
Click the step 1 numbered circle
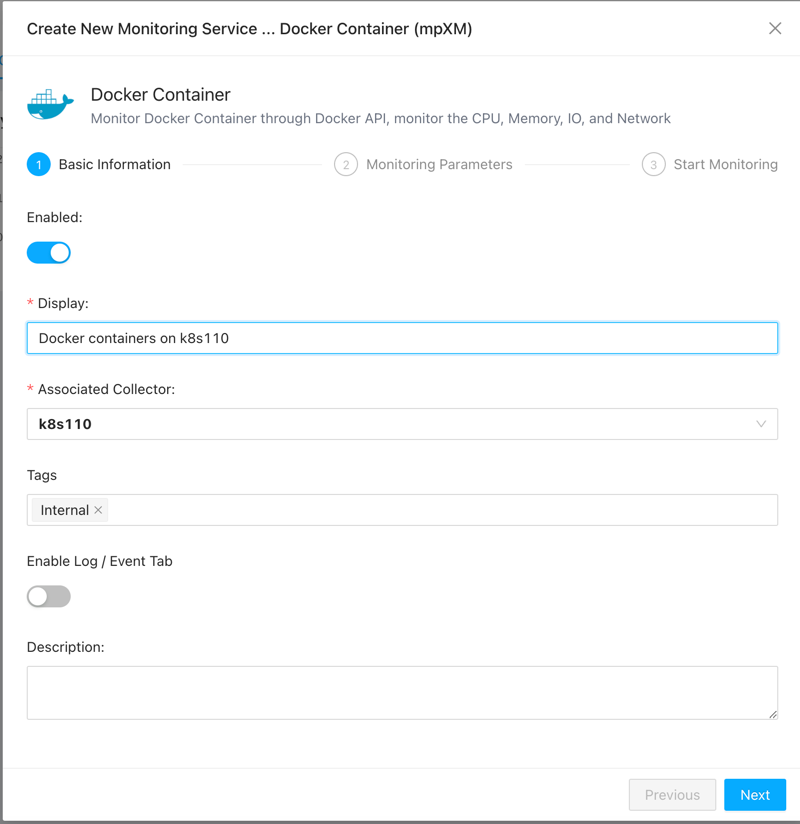tap(39, 165)
